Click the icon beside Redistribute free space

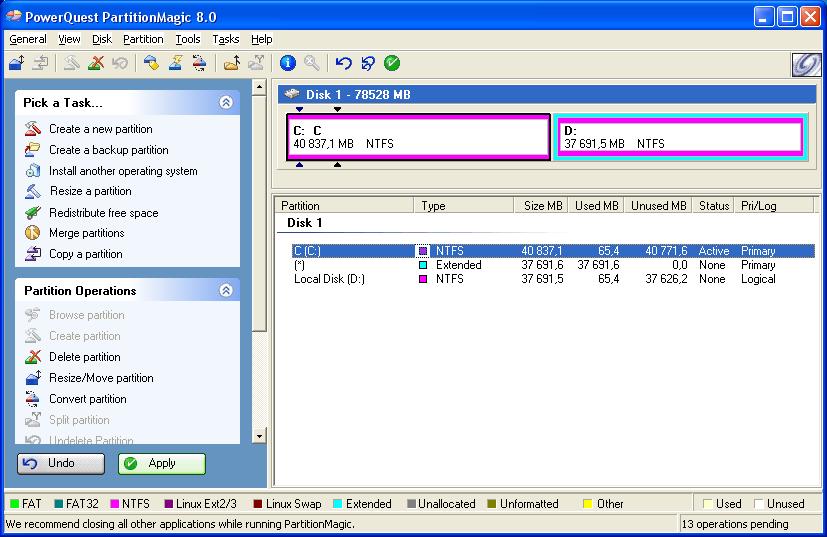[x=33, y=213]
